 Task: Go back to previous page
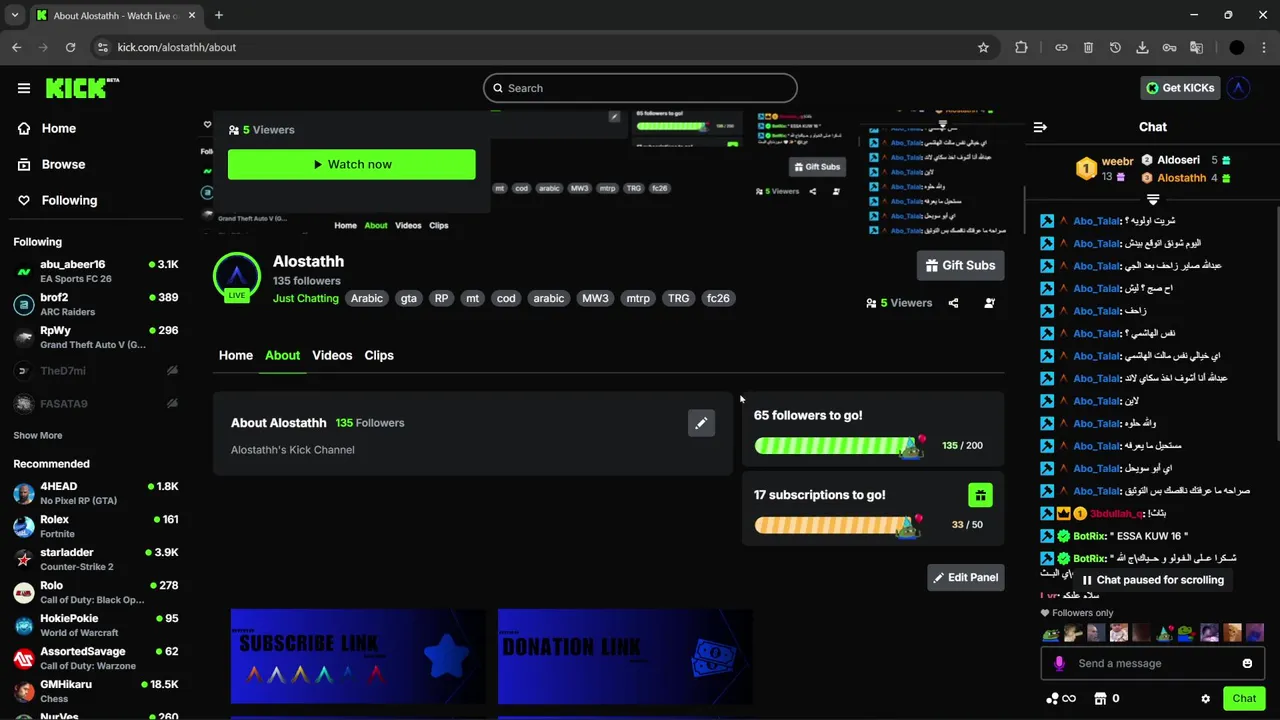pos(16,47)
